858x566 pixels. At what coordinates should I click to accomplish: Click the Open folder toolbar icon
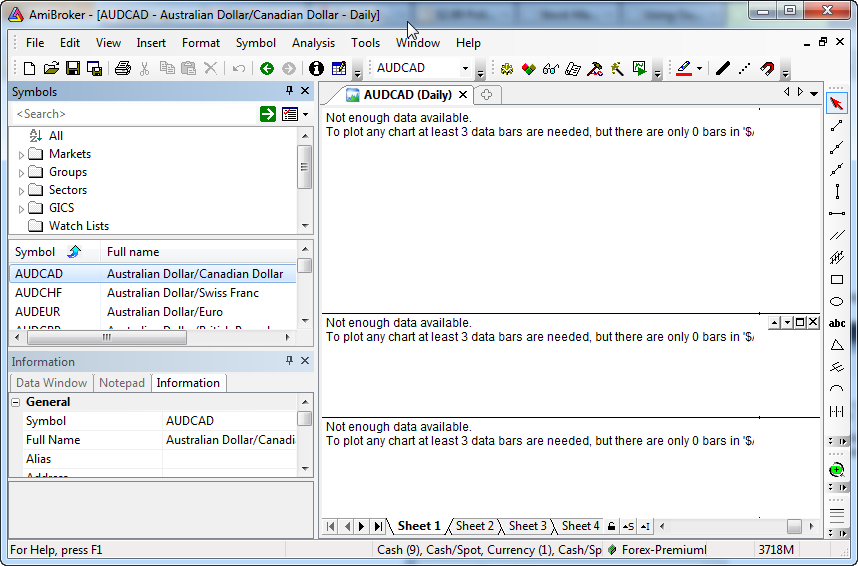[x=51, y=68]
